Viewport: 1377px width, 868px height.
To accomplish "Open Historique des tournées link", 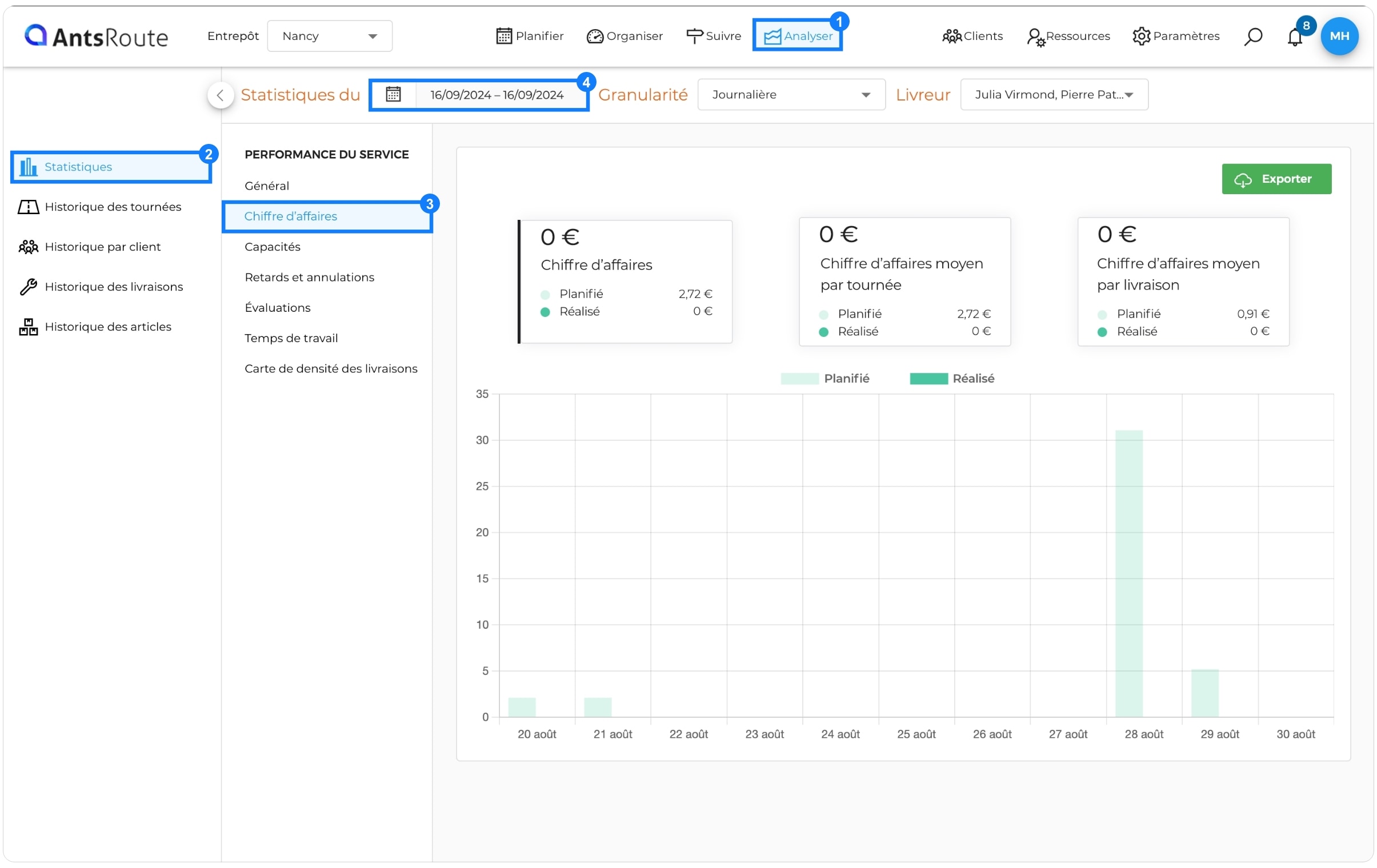I will tap(113, 207).
